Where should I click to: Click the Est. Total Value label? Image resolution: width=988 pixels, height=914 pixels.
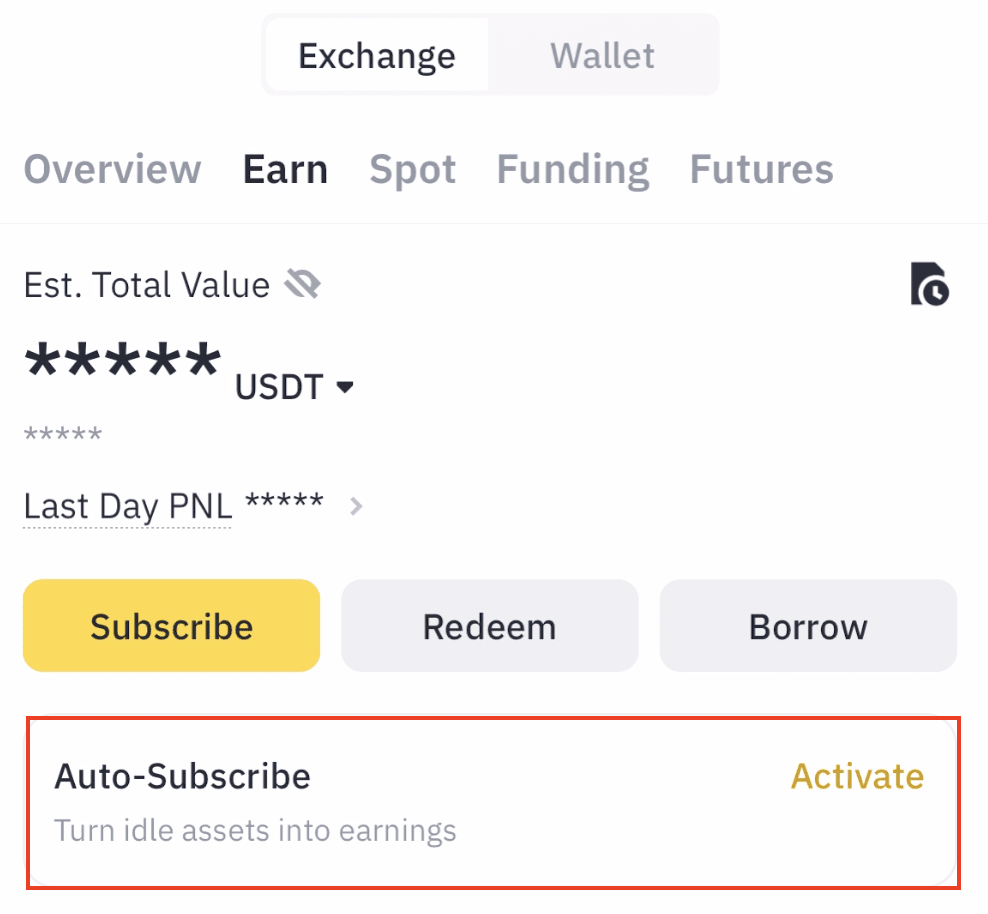[146, 286]
